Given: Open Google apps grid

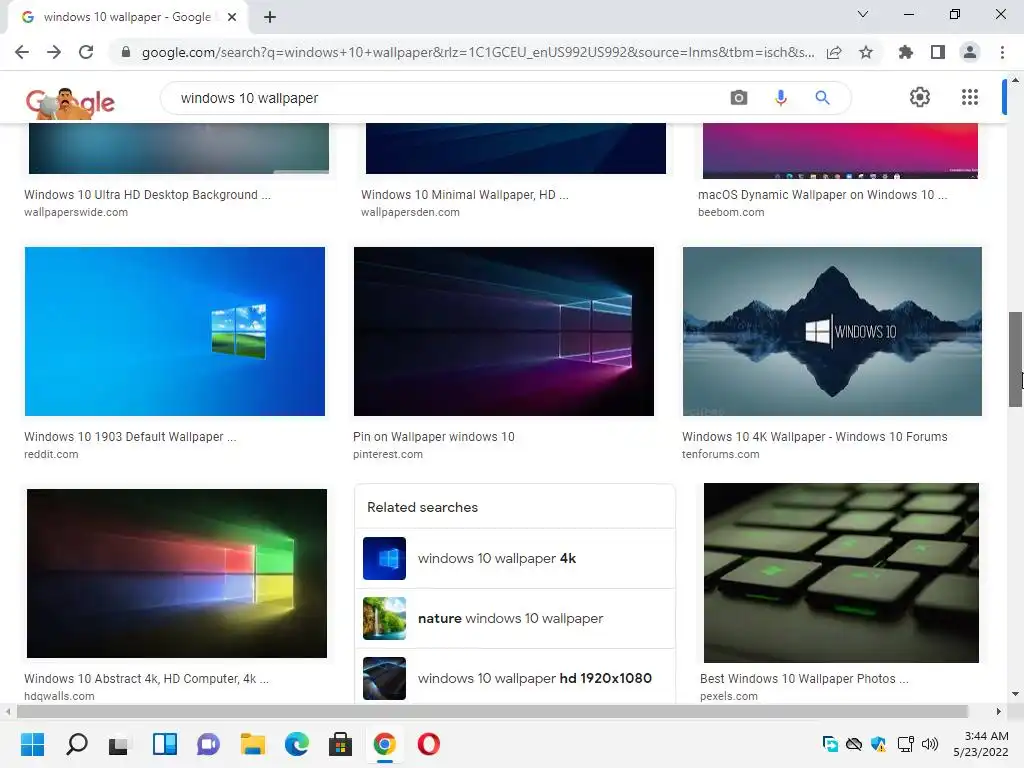Looking at the screenshot, I should coord(970,97).
